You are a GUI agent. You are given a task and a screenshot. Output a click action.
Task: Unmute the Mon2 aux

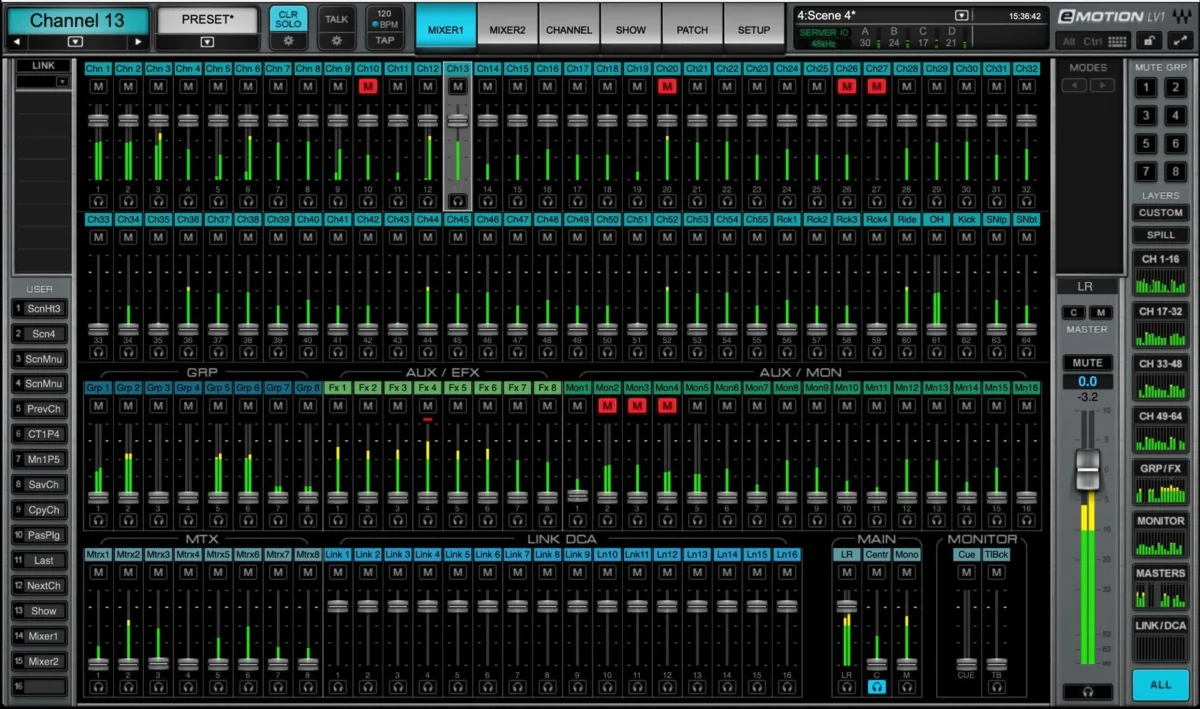pos(607,406)
